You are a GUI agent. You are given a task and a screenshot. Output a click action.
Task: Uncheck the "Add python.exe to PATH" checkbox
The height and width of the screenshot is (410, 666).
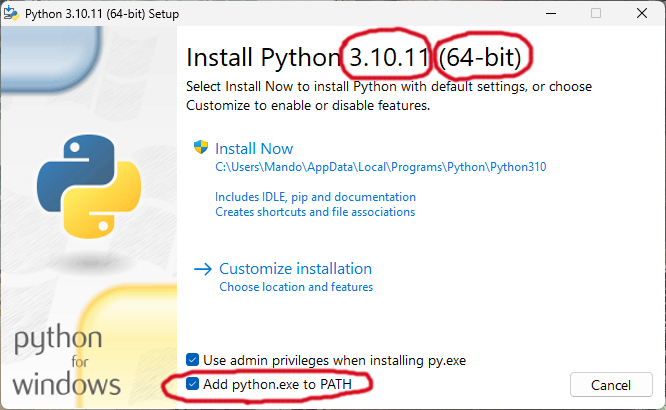(193, 384)
